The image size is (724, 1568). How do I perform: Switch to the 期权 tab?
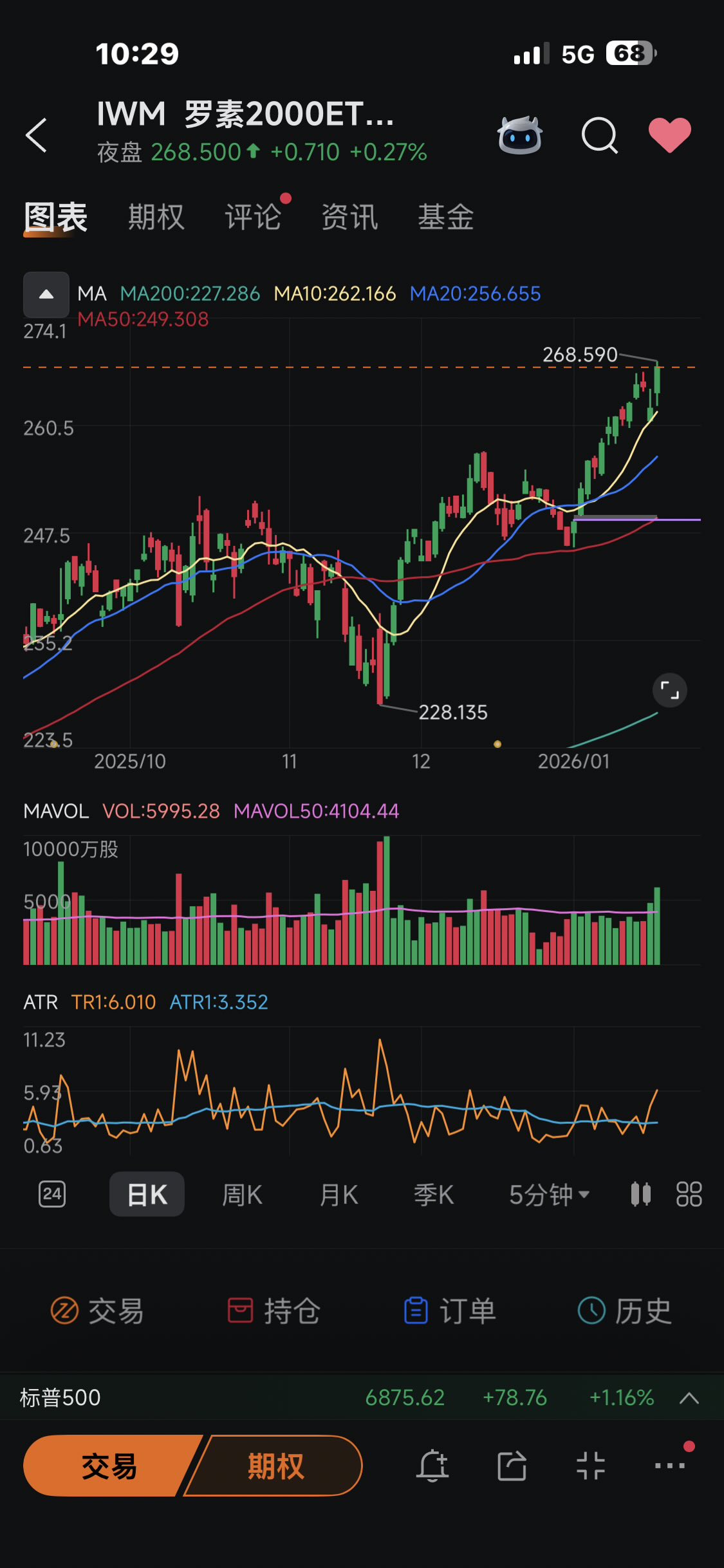tap(156, 217)
